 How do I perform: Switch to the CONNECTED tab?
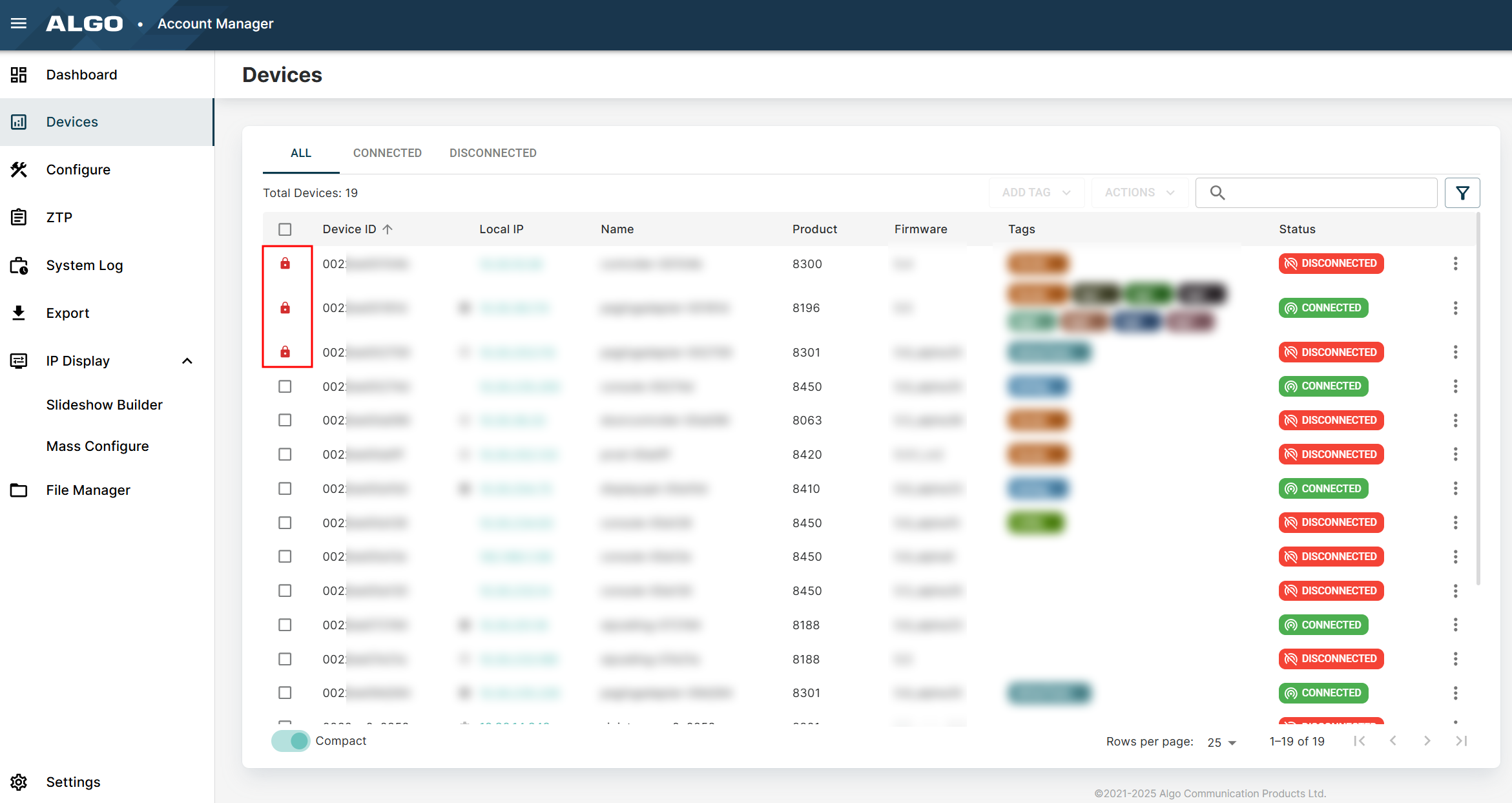click(x=387, y=153)
